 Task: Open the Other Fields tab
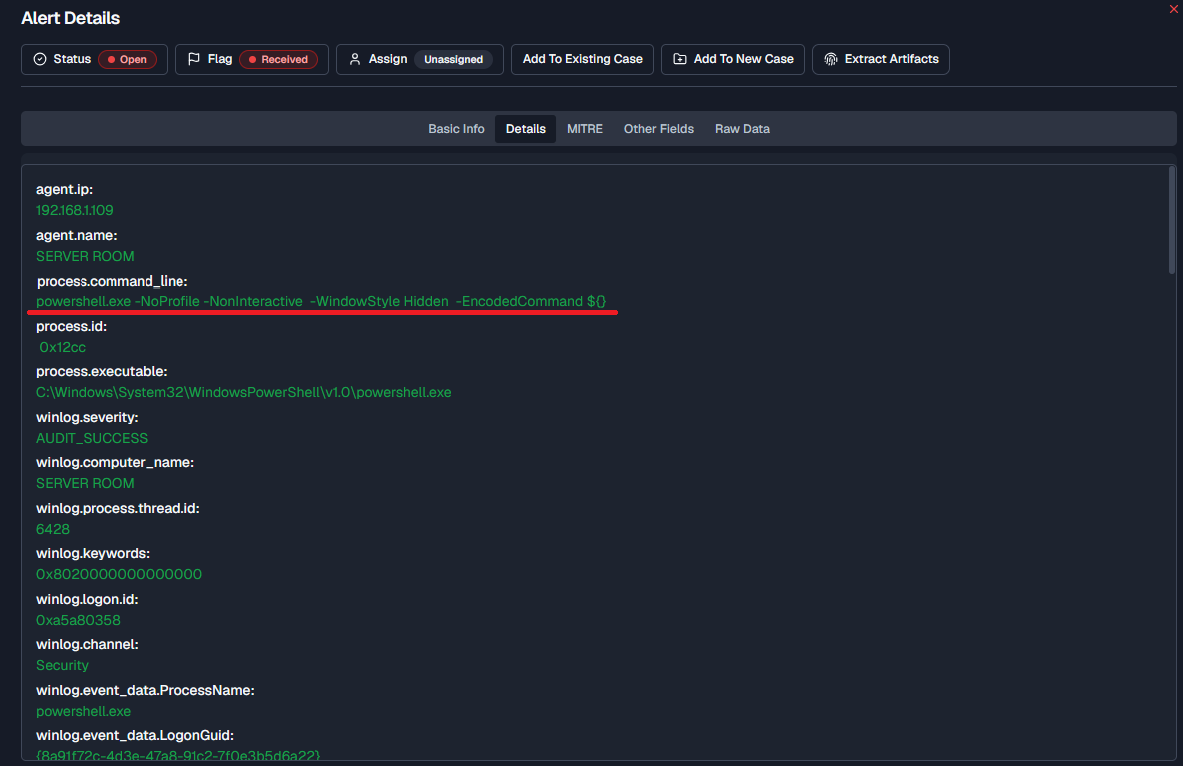(x=659, y=129)
